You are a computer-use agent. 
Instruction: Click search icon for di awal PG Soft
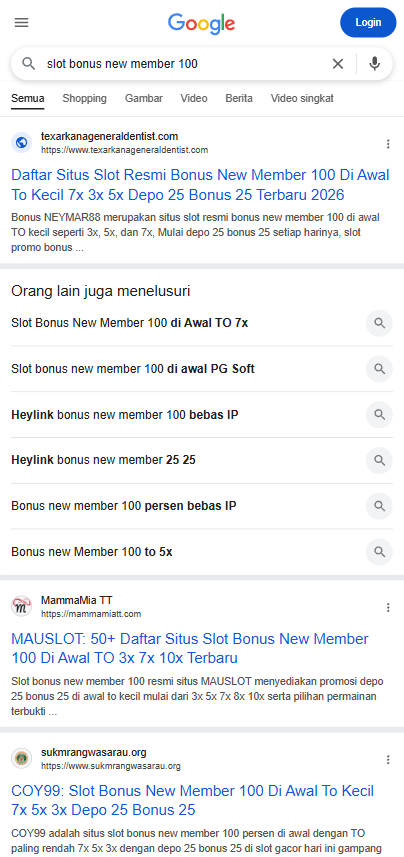click(x=379, y=369)
